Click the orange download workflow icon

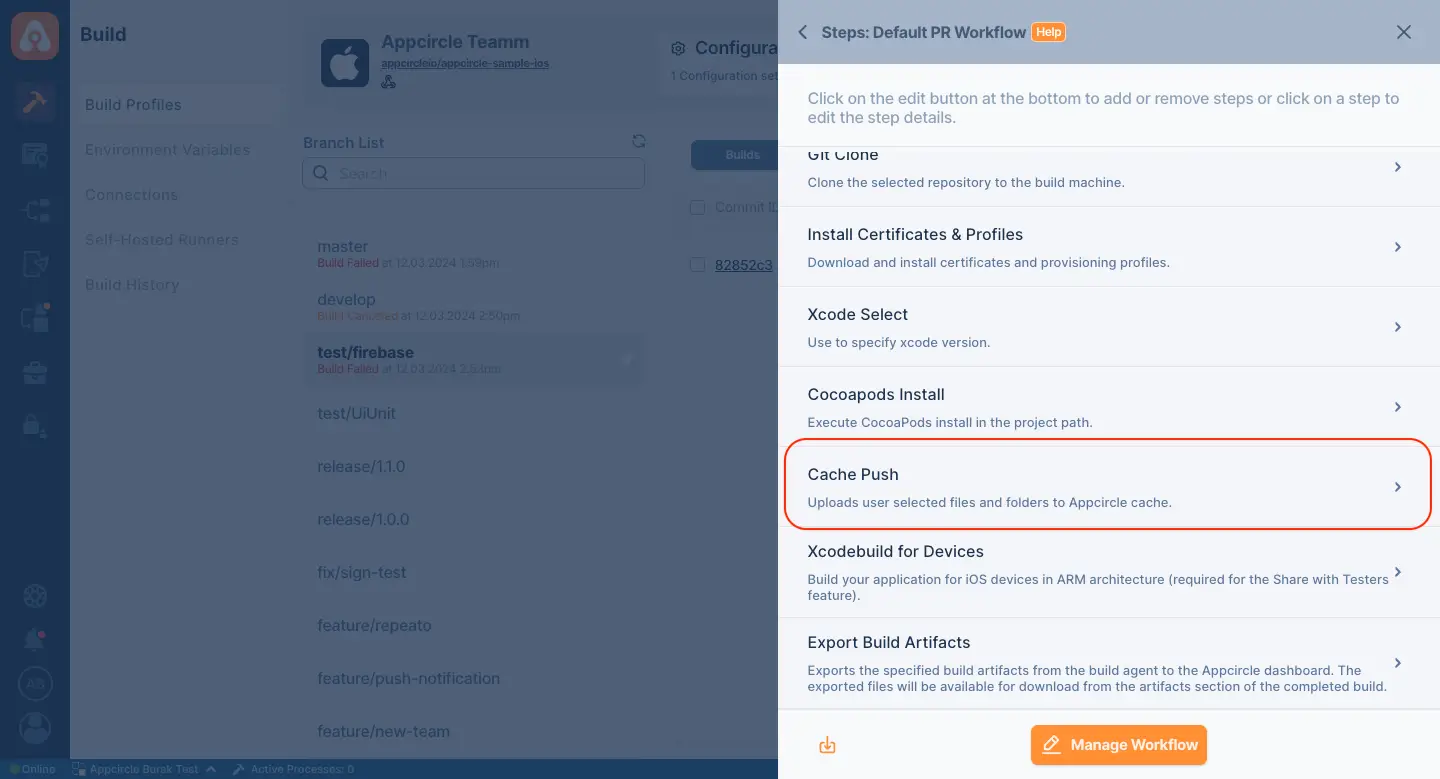827,745
